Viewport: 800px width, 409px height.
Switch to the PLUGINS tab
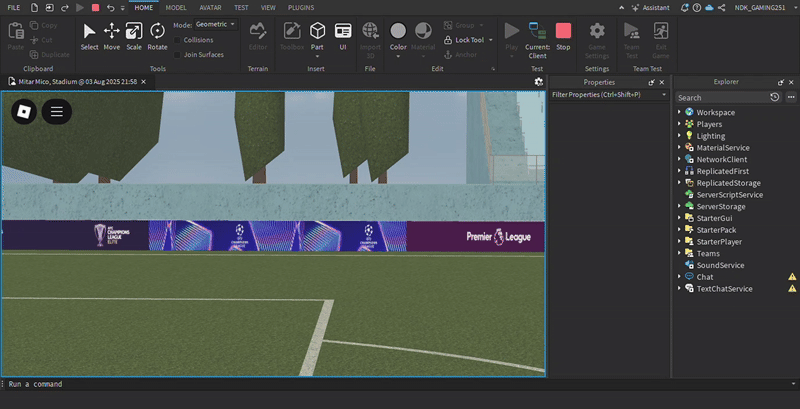[x=301, y=8]
